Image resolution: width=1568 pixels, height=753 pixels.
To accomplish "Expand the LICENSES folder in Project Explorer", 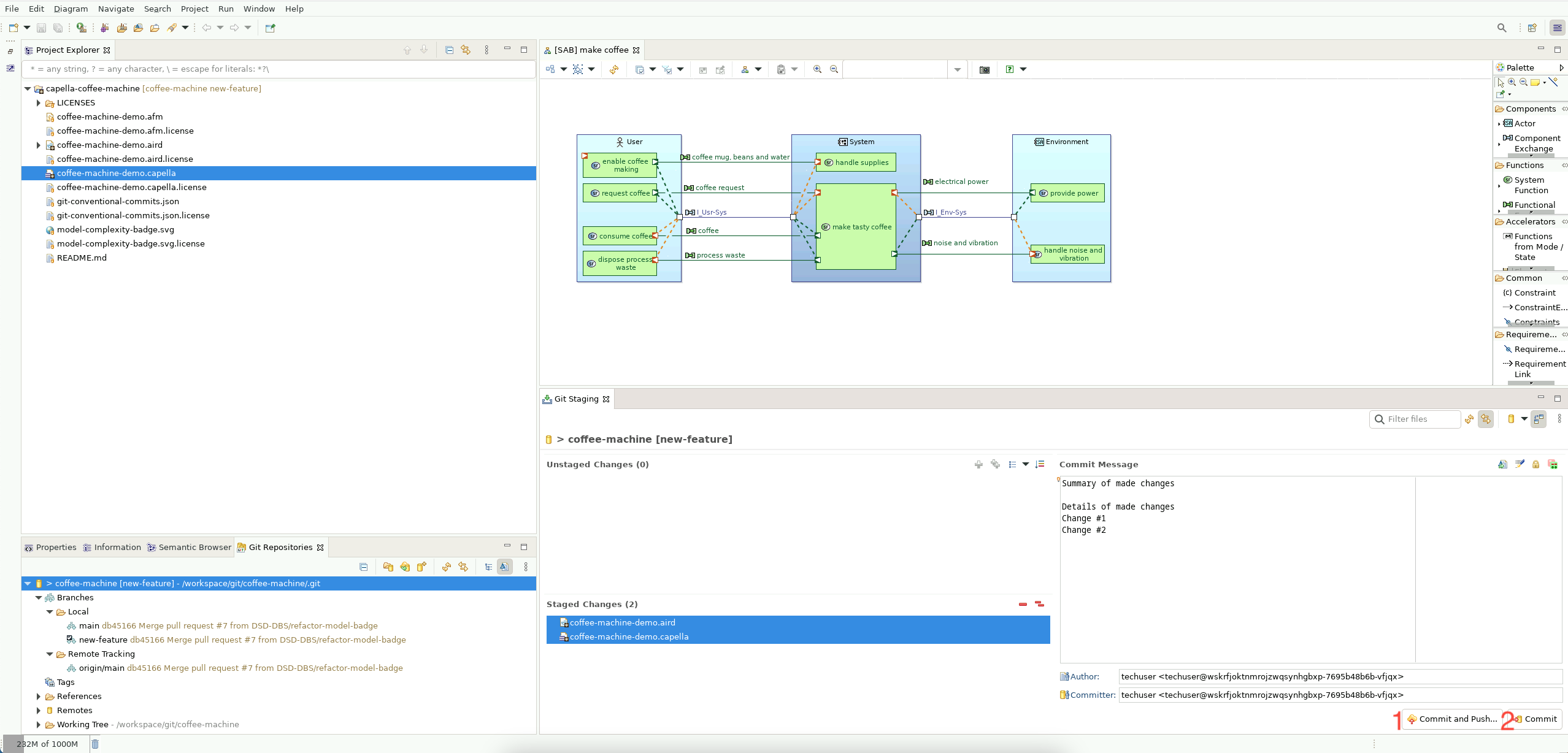I will click(38, 102).
